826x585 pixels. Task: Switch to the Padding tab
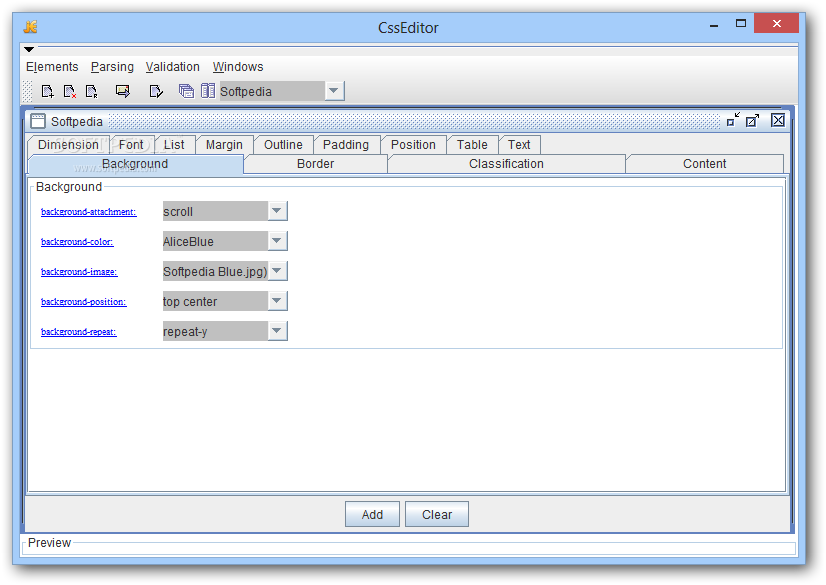point(346,144)
